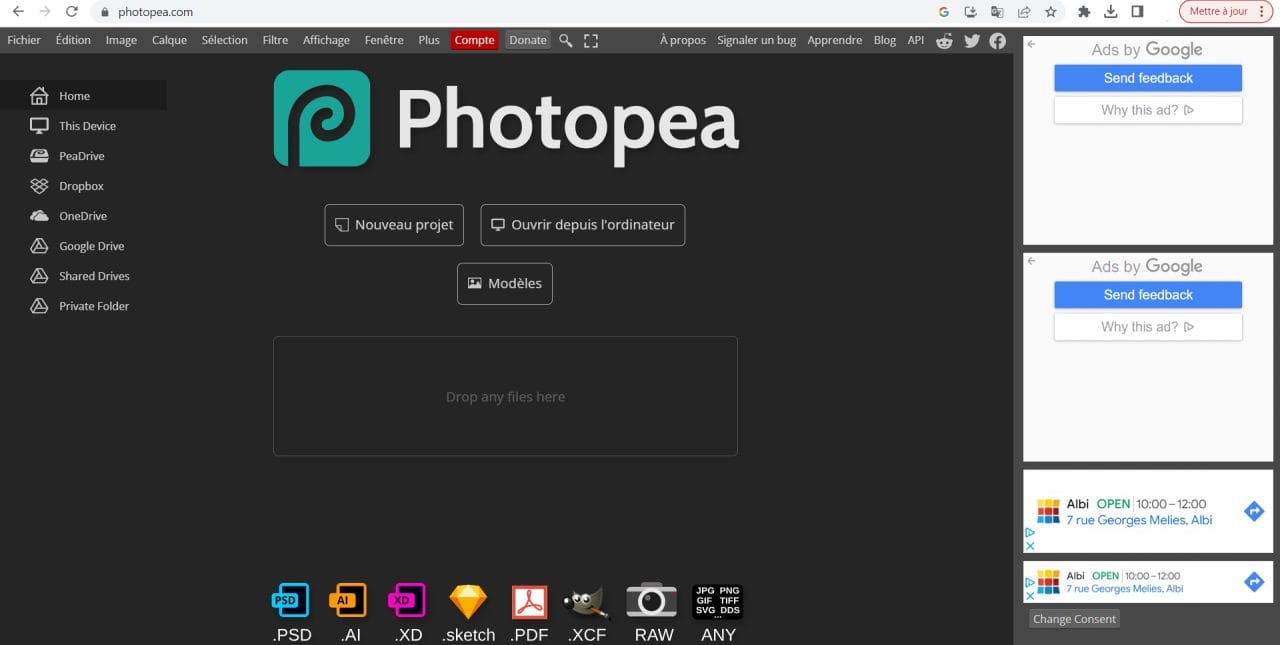Open Photopea's Reddit page icon
Viewport: 1280px width, 645px height.
pos(944,40)
